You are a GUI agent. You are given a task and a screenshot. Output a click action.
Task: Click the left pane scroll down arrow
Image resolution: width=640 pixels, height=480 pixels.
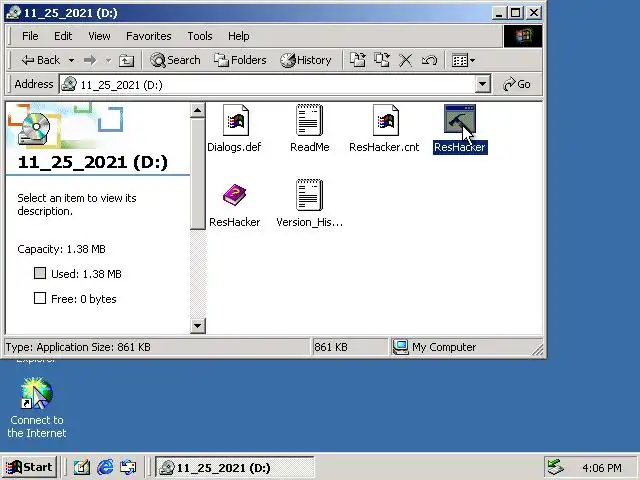[x=198, y=326]
